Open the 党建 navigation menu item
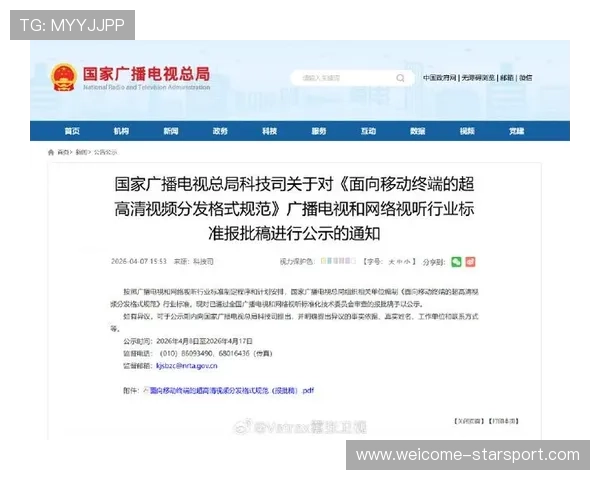This screenshot has width=600, height=480. [516, 131]
